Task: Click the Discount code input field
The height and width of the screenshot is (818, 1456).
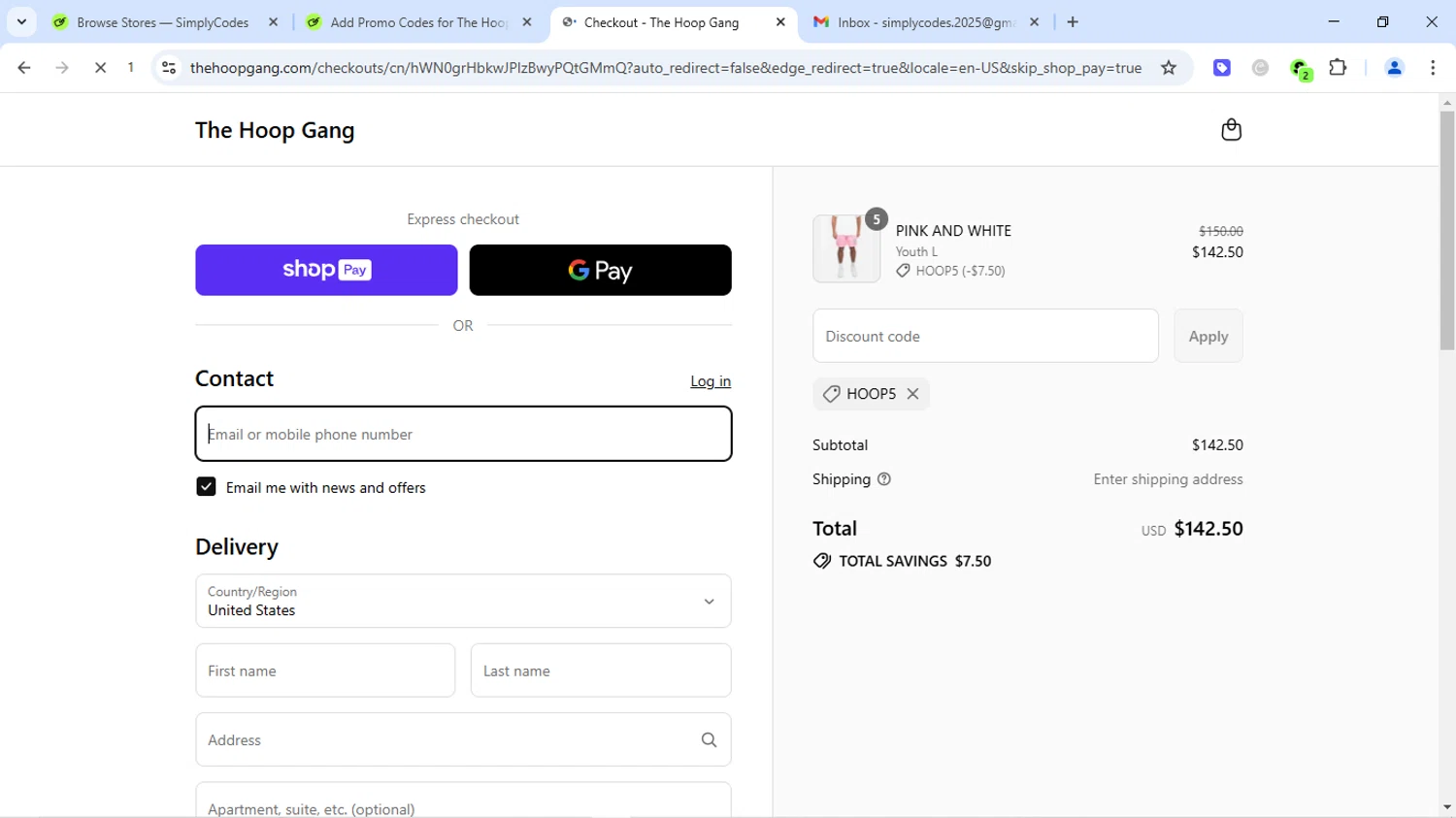Action: click(985, 336)
